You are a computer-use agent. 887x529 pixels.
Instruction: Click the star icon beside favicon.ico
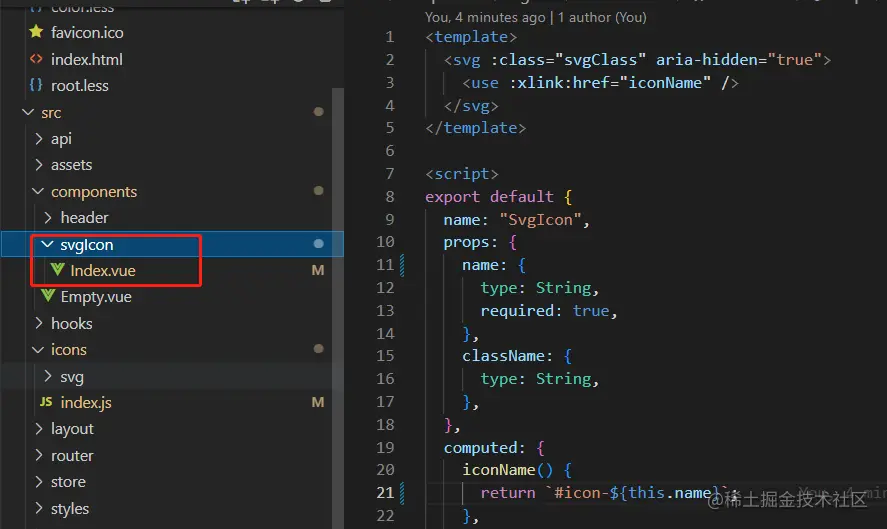pyautogui.click(x=36, y=32)
